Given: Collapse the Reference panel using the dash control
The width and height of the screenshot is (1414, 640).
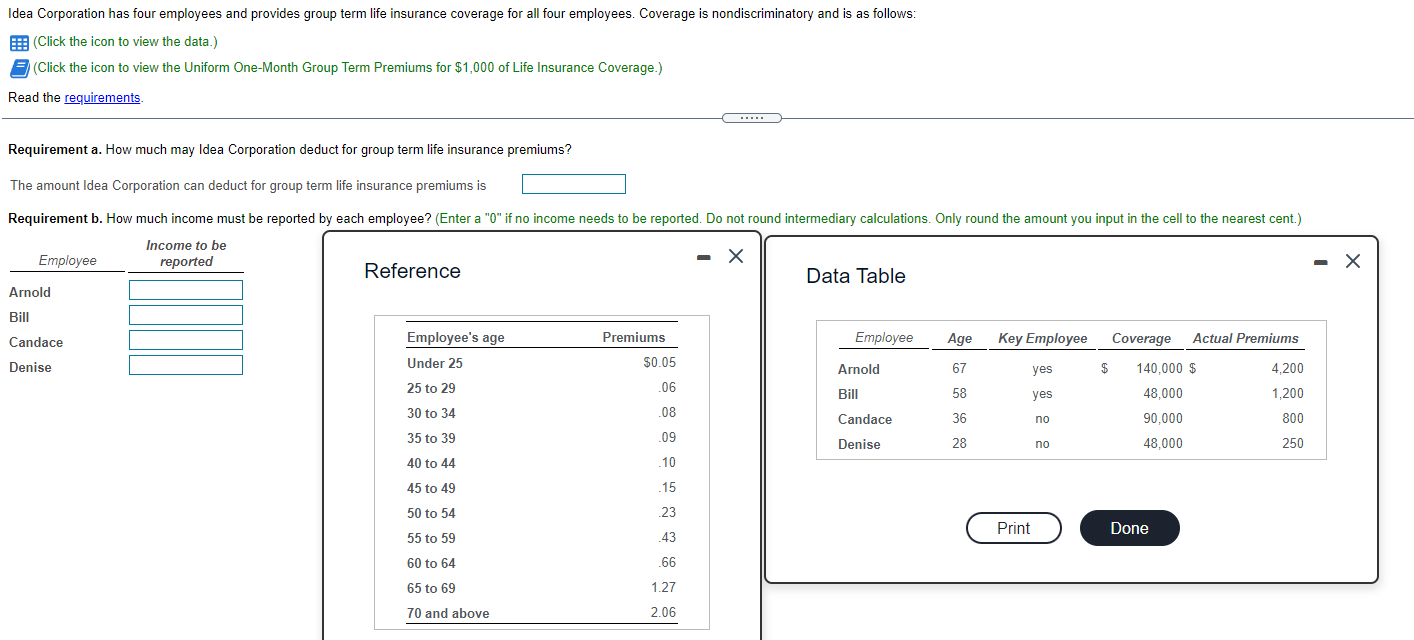Looking at the screenshot, I should coord(703,255).
